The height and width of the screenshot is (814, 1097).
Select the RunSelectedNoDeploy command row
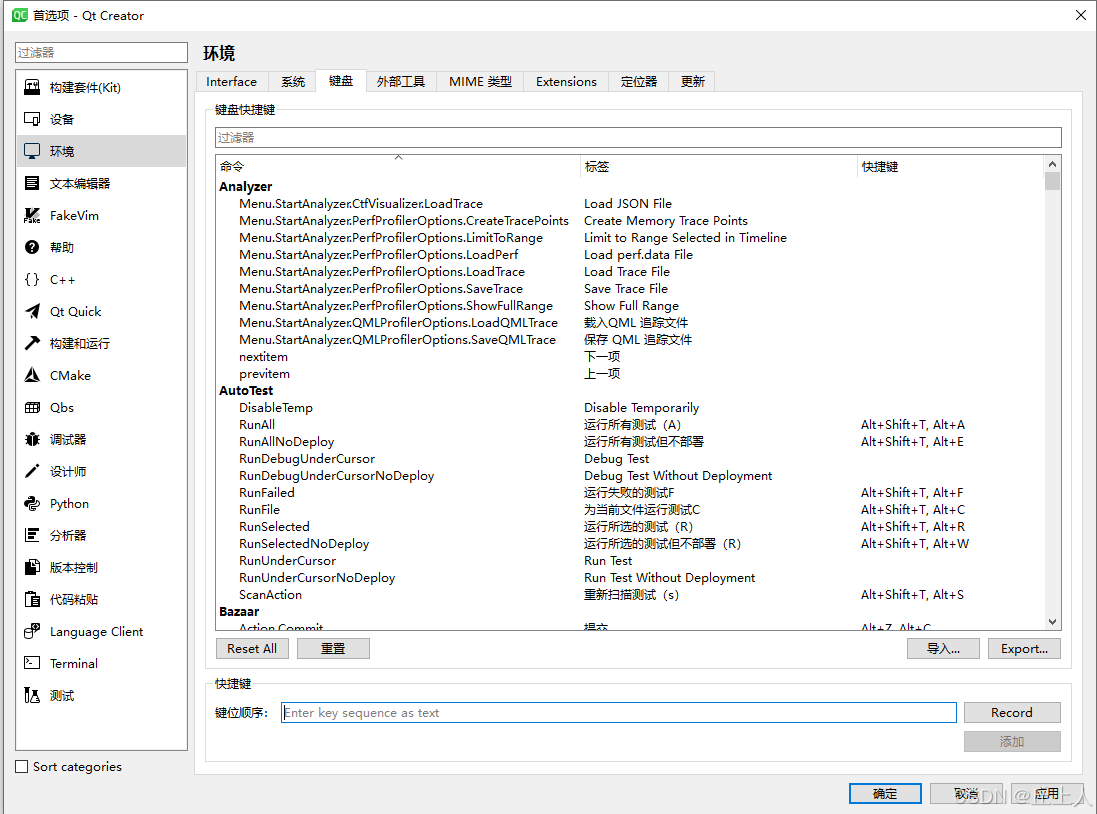630,544
